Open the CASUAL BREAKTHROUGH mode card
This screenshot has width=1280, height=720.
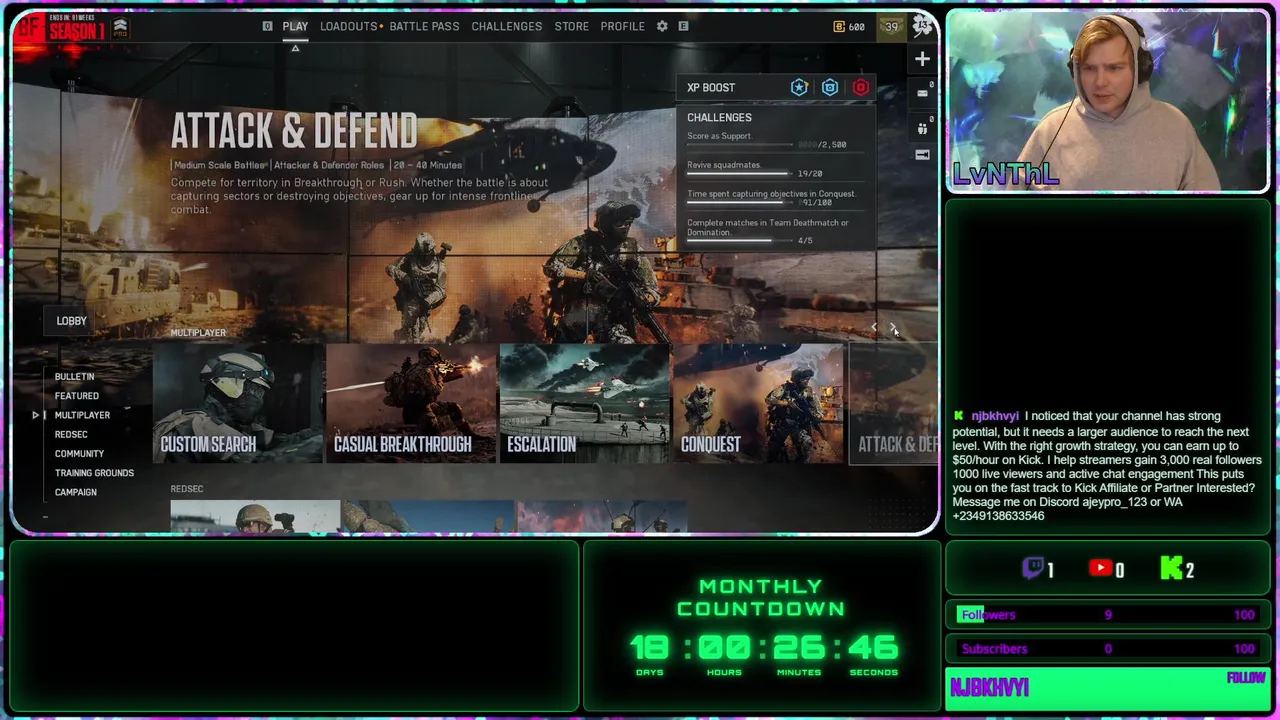[x=411, y=404]
